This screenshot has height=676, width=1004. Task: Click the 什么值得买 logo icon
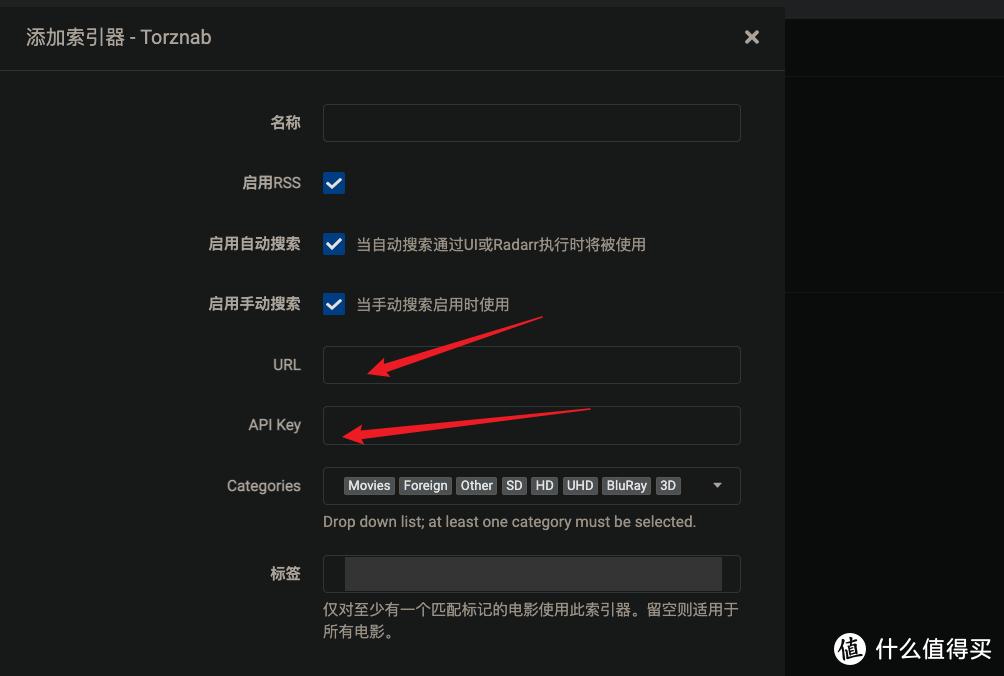tap(849, 650)
